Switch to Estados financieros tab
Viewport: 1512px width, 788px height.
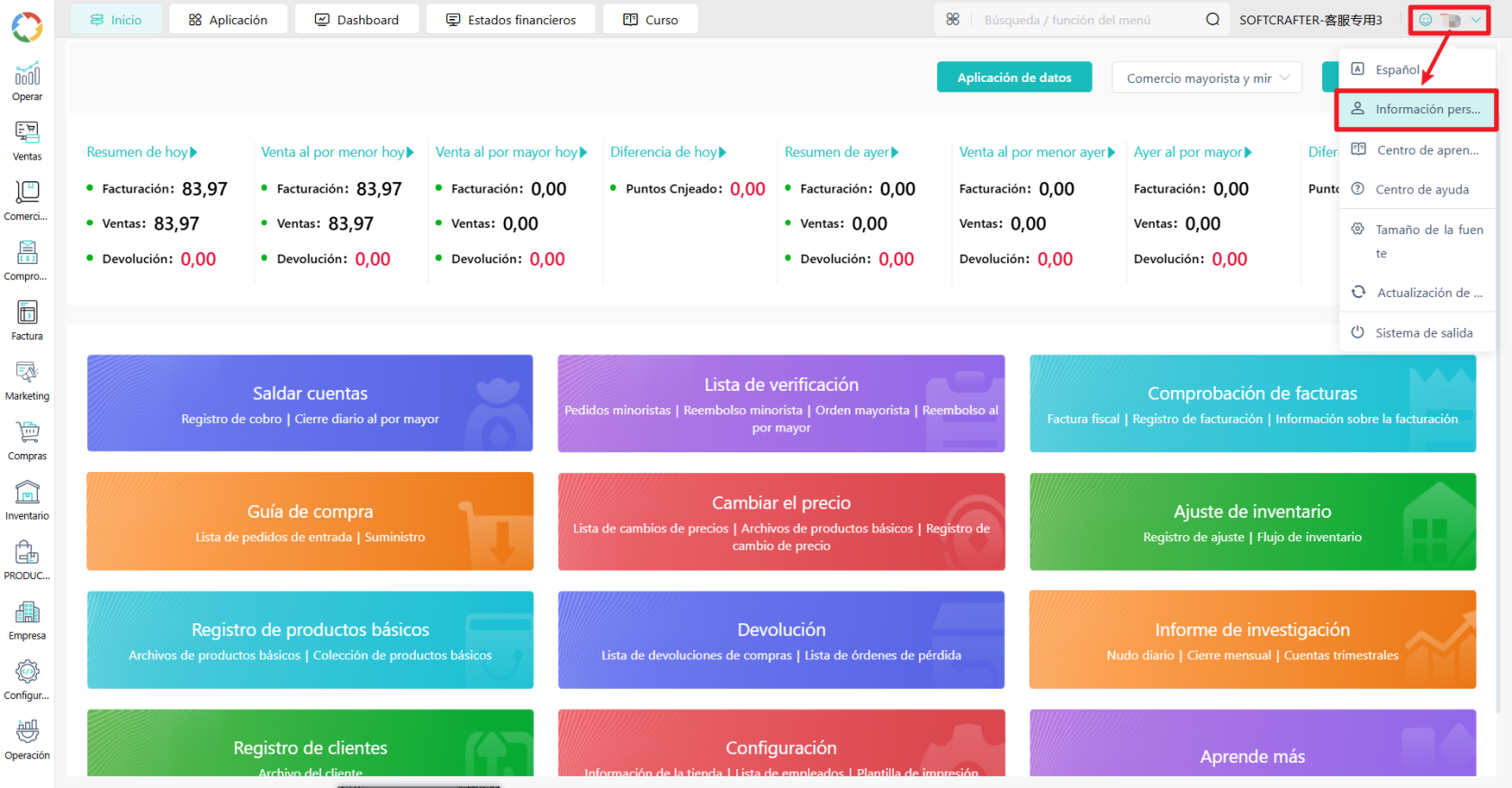pos(511,19)
